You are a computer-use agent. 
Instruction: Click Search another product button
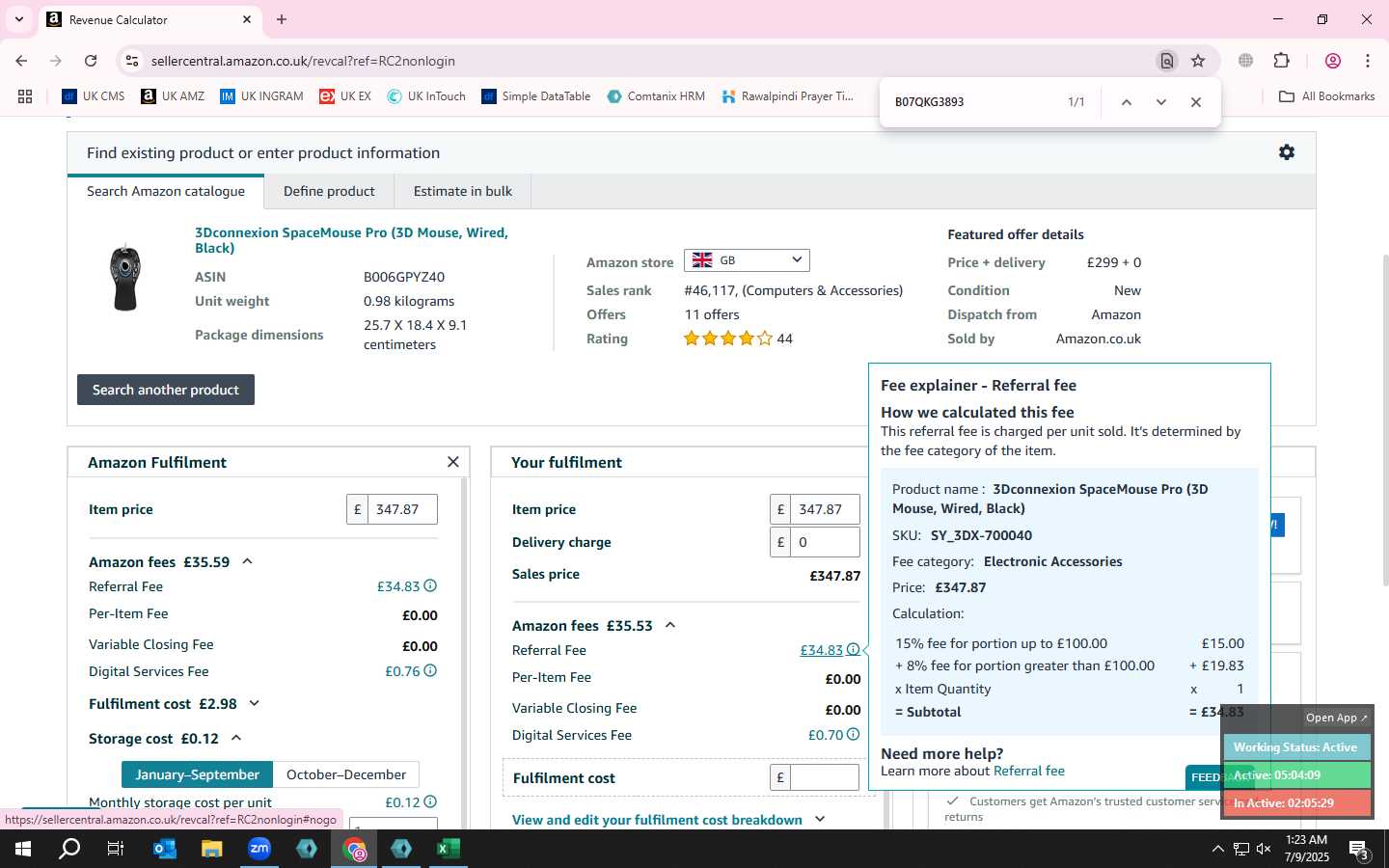166,390
